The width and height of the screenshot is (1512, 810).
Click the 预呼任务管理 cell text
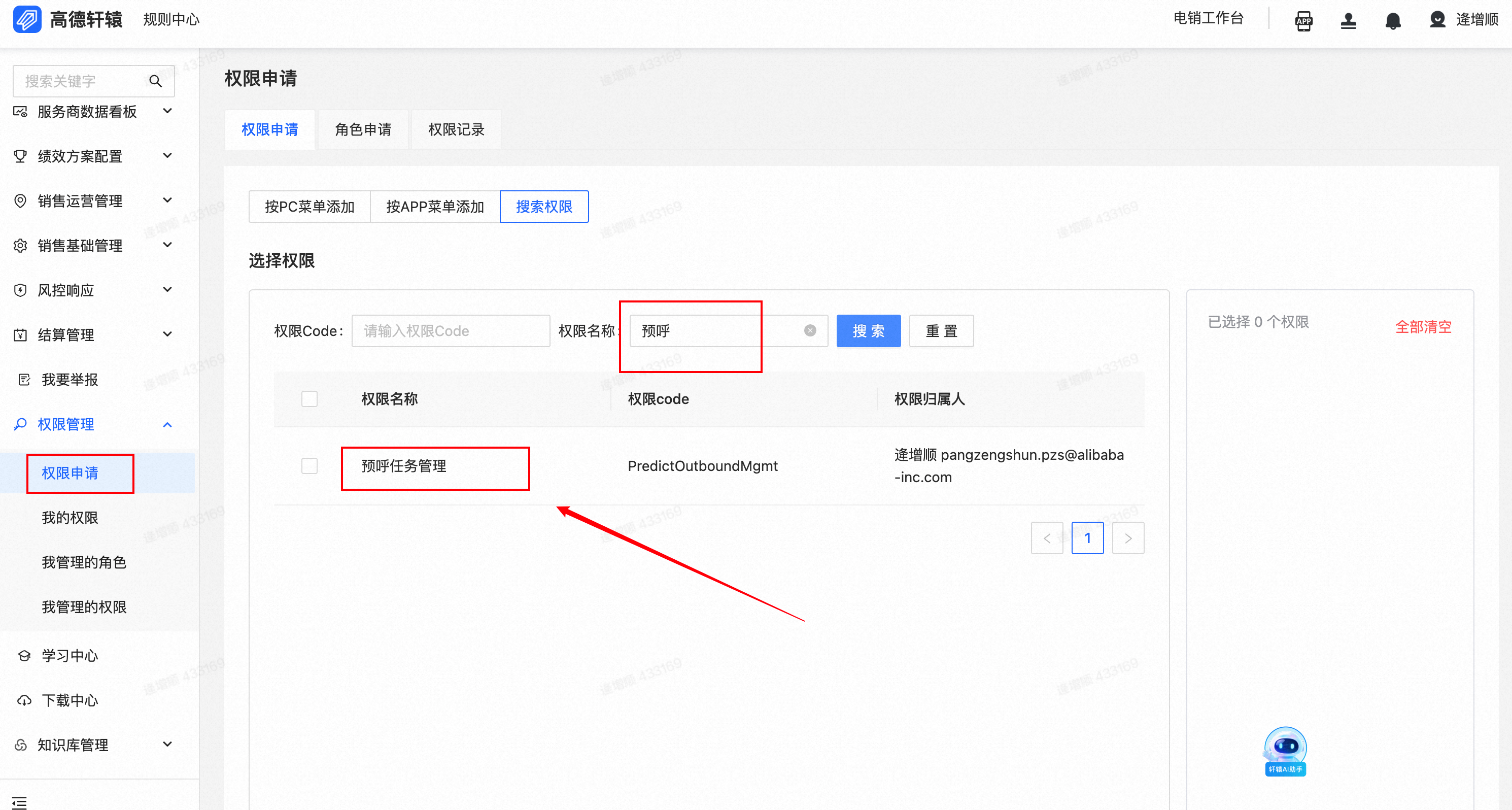point(404,466)
